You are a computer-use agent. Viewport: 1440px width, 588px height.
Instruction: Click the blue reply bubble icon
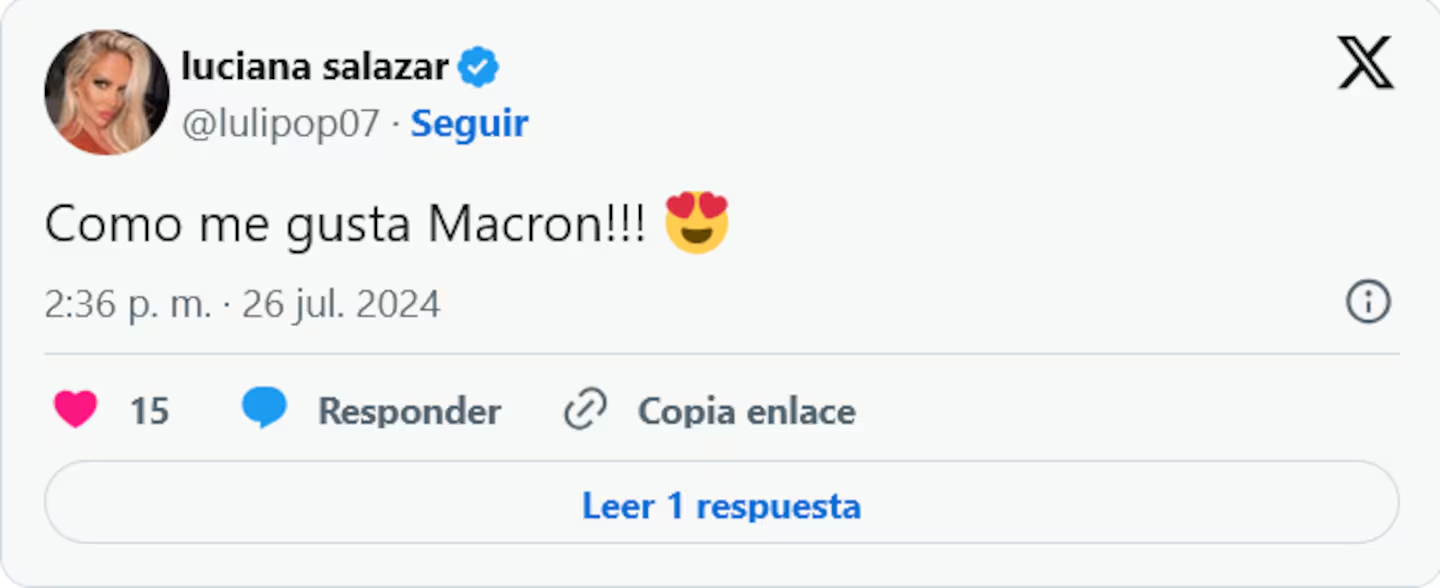pyautogui.click(x=264, y=409)
